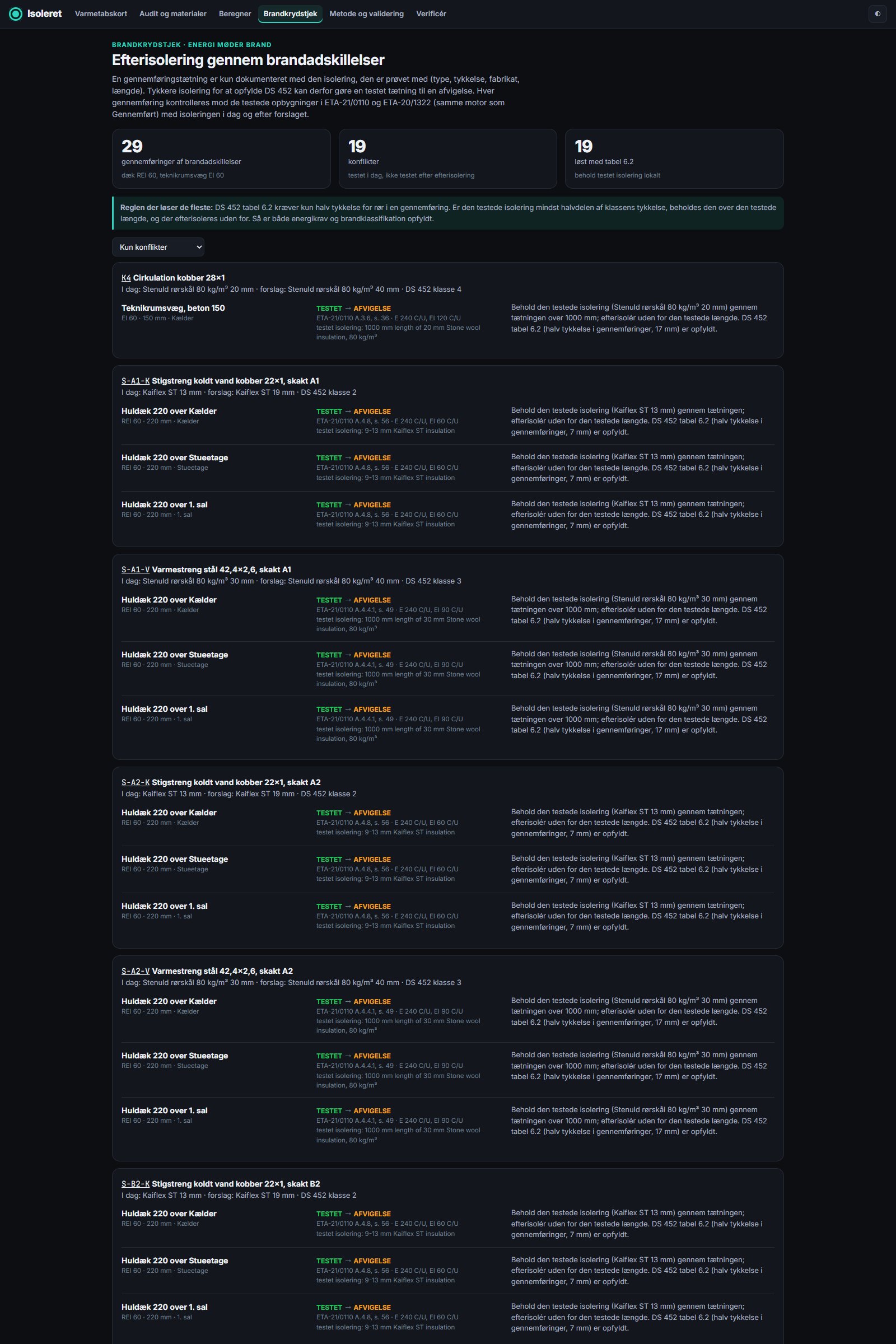896x1344 pixels.
Task: Click Huldæk 220 over Kælder under S-A2-V
Action: (x=169, y=1001)
